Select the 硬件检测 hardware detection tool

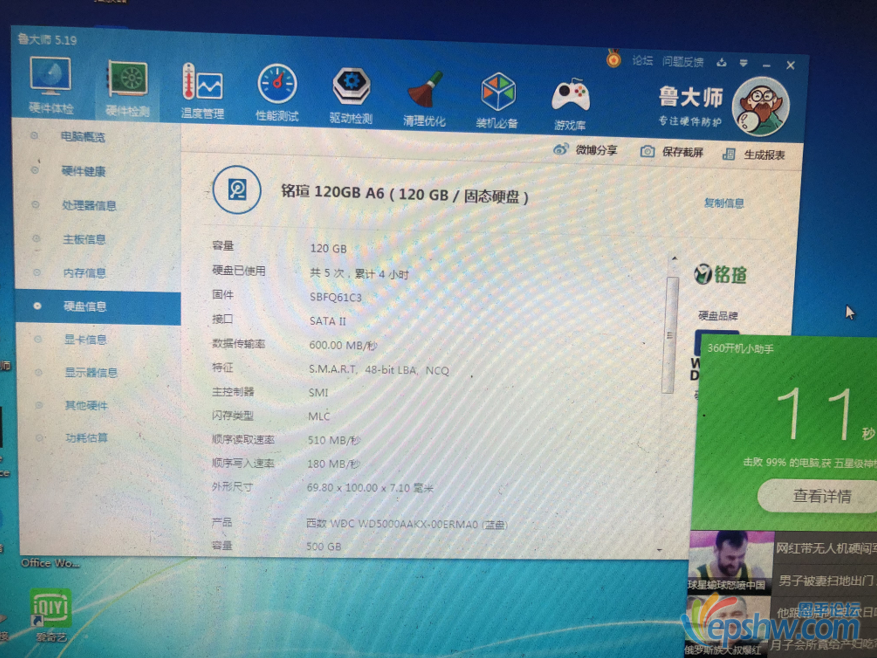(128, 88)
